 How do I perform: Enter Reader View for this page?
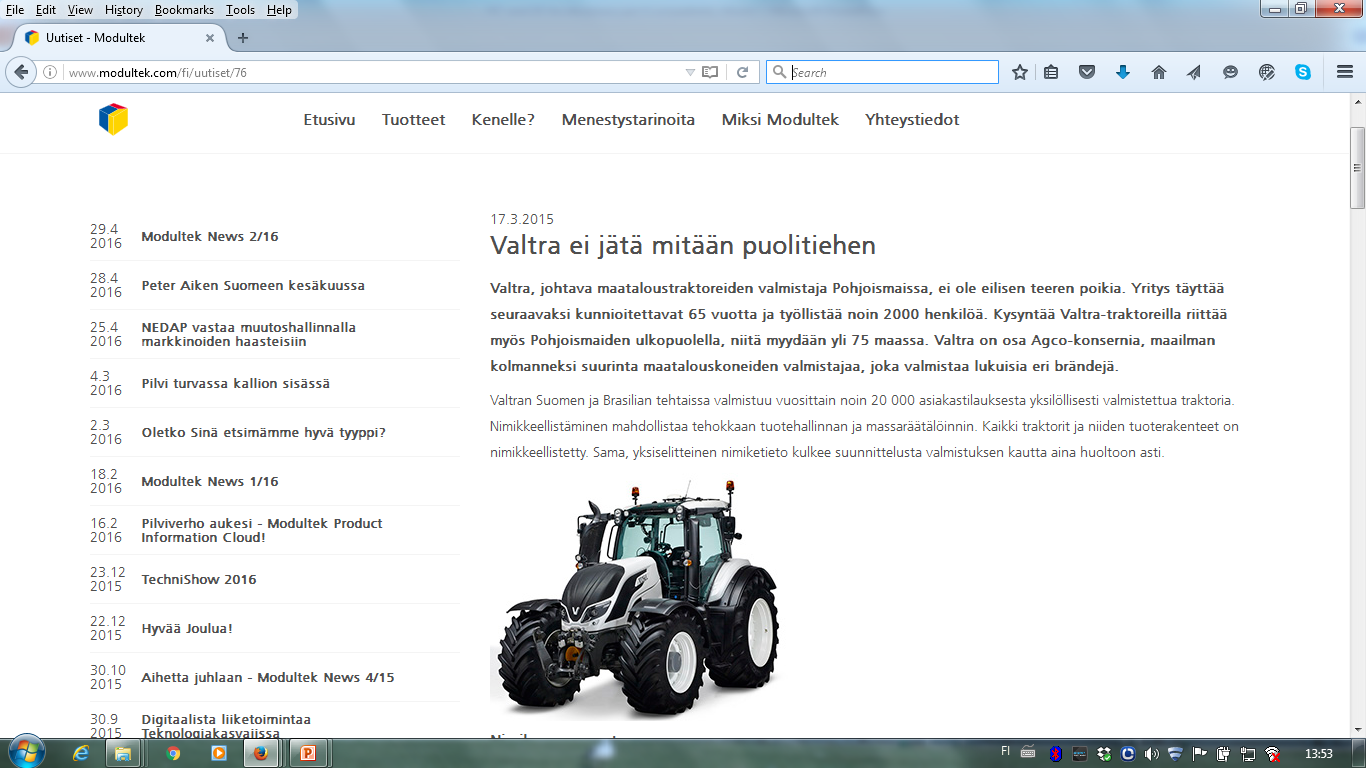tap(710, 72)
